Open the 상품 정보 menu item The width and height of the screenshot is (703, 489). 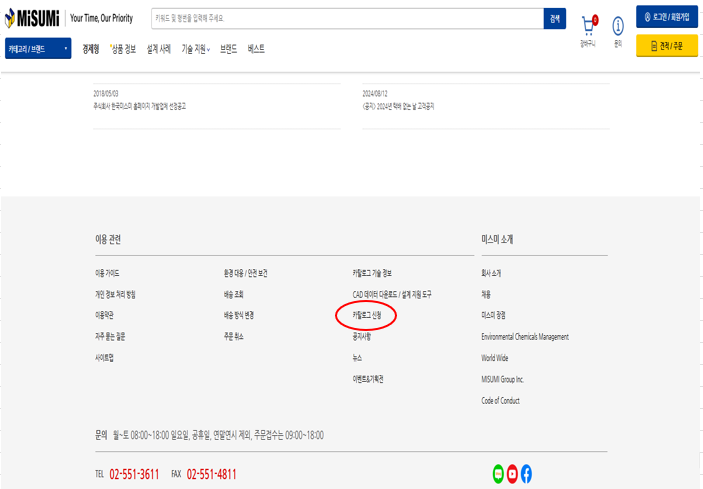click(x=123, y=49)
